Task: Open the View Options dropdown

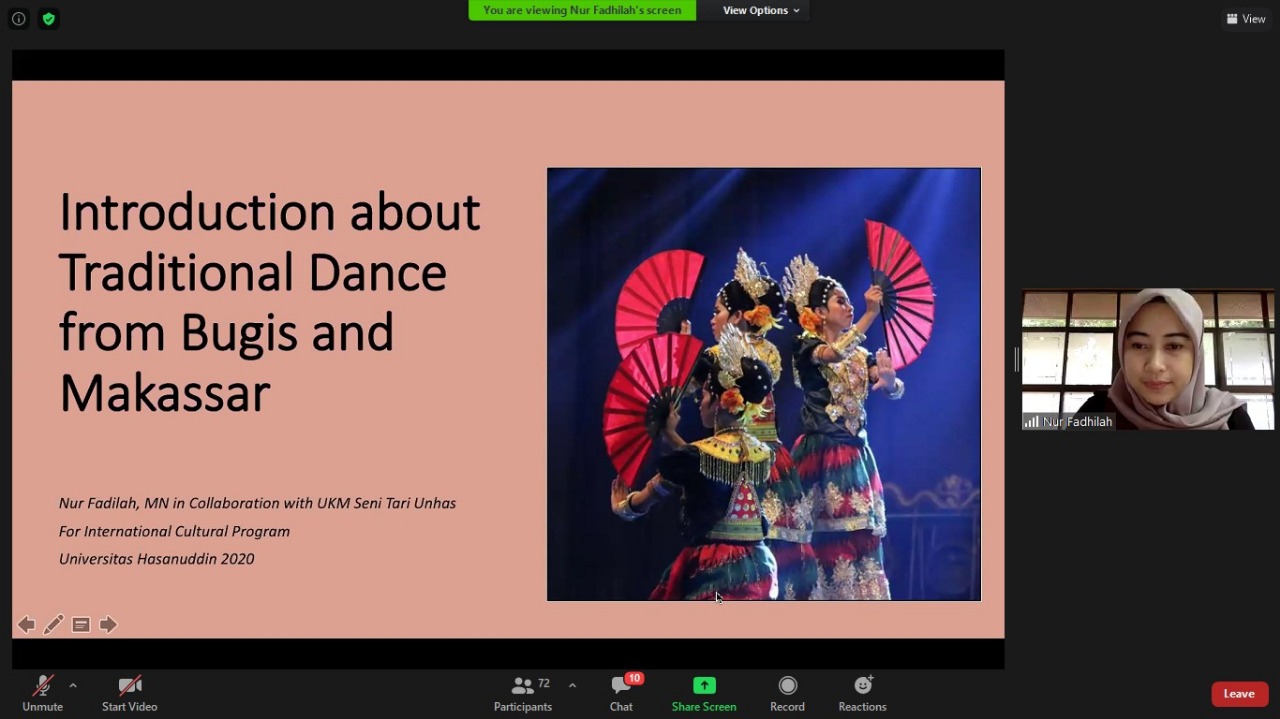Action: pyautogui.click(x=761, y=10)
